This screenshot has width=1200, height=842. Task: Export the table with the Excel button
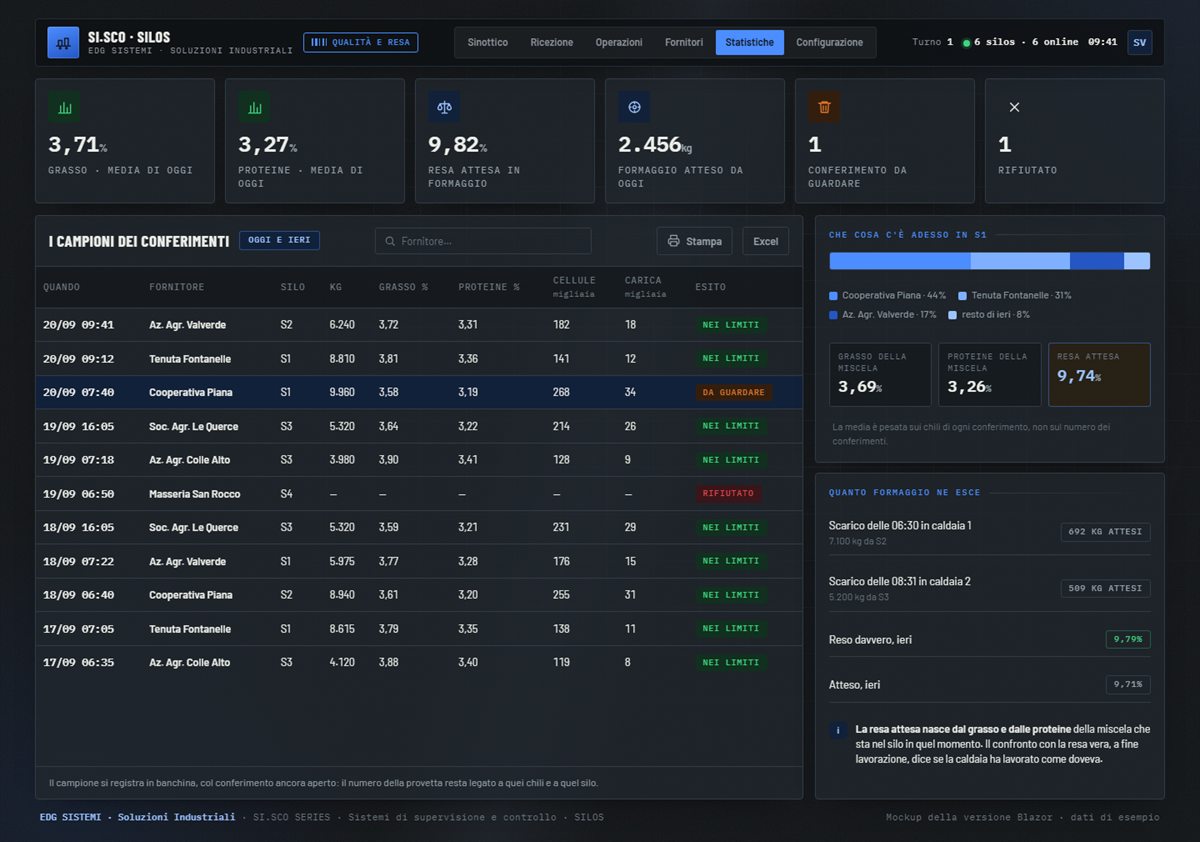click(766, 241)
